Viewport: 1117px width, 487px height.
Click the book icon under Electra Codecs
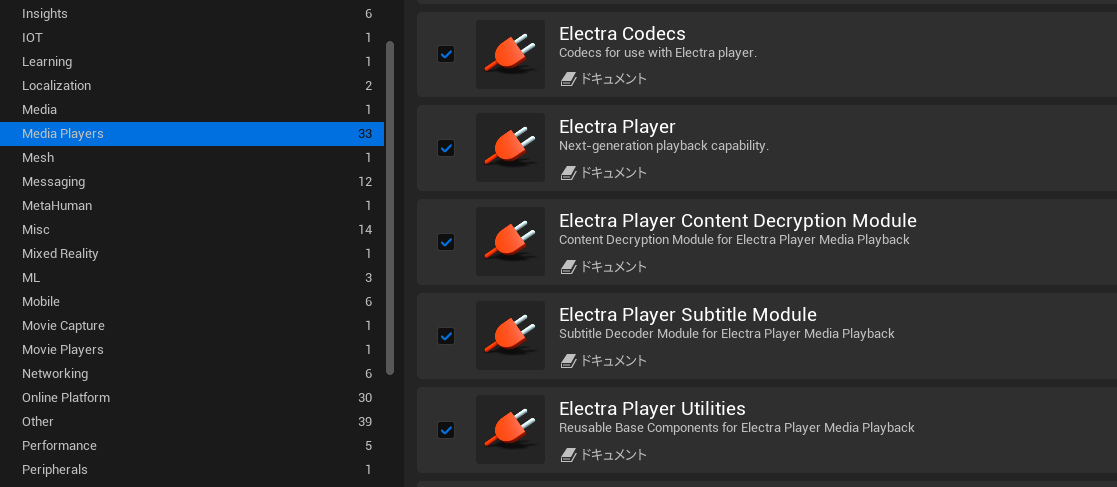(x=568, y=79)
